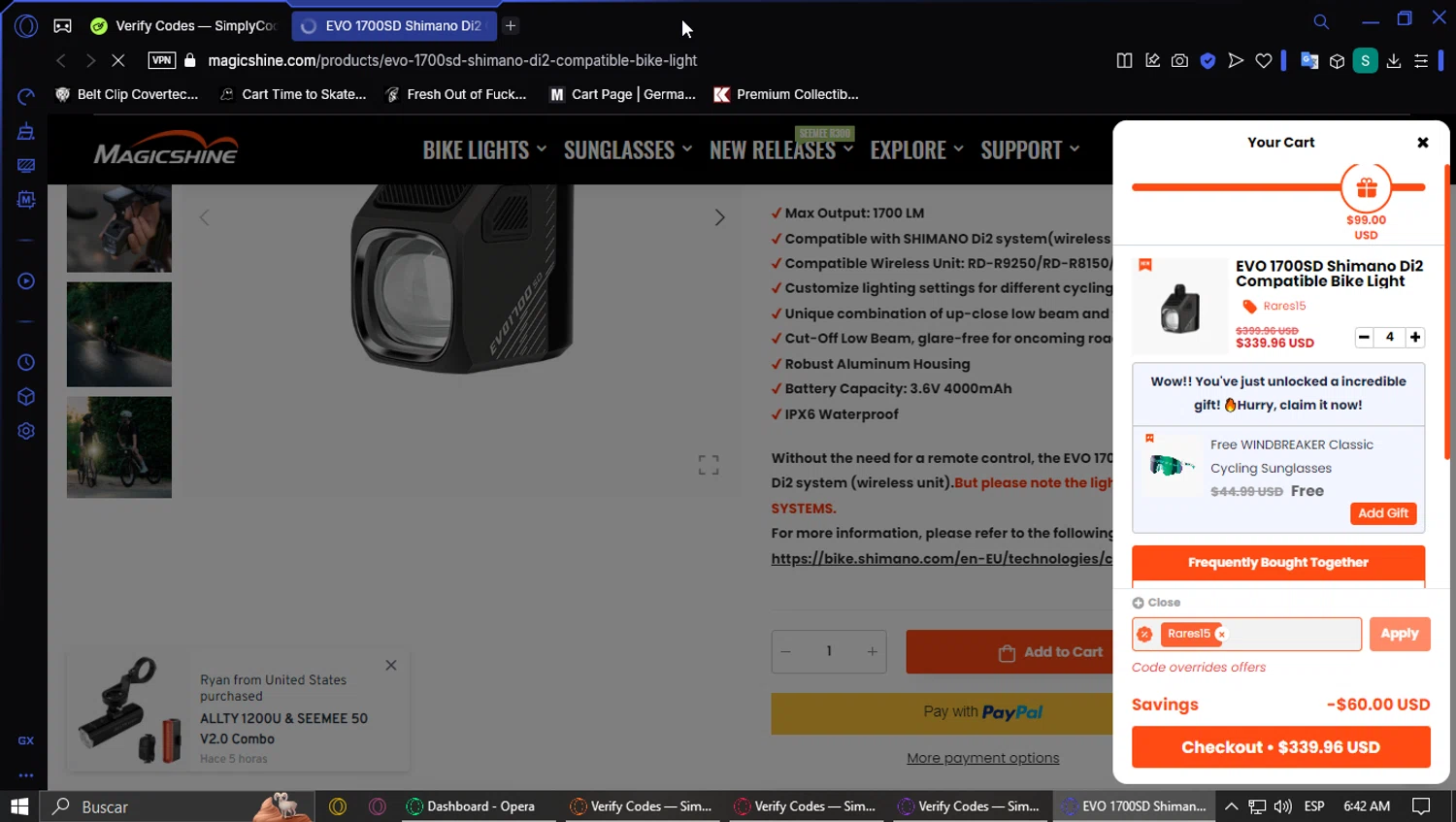
Task: Click the tab search magnifier icon
Action: click(1321, 21)
